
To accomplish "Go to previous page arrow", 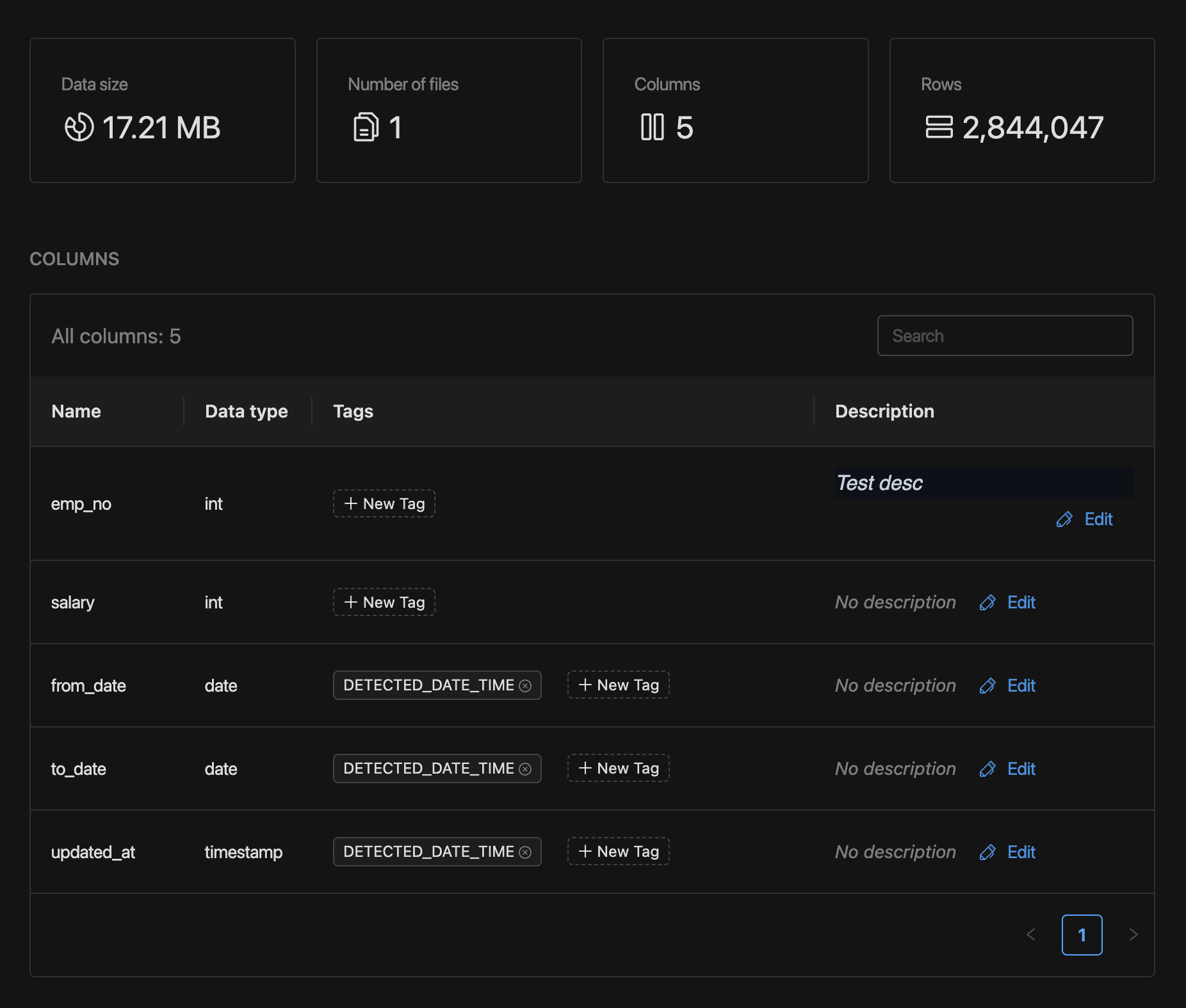I will point(1031,935).
